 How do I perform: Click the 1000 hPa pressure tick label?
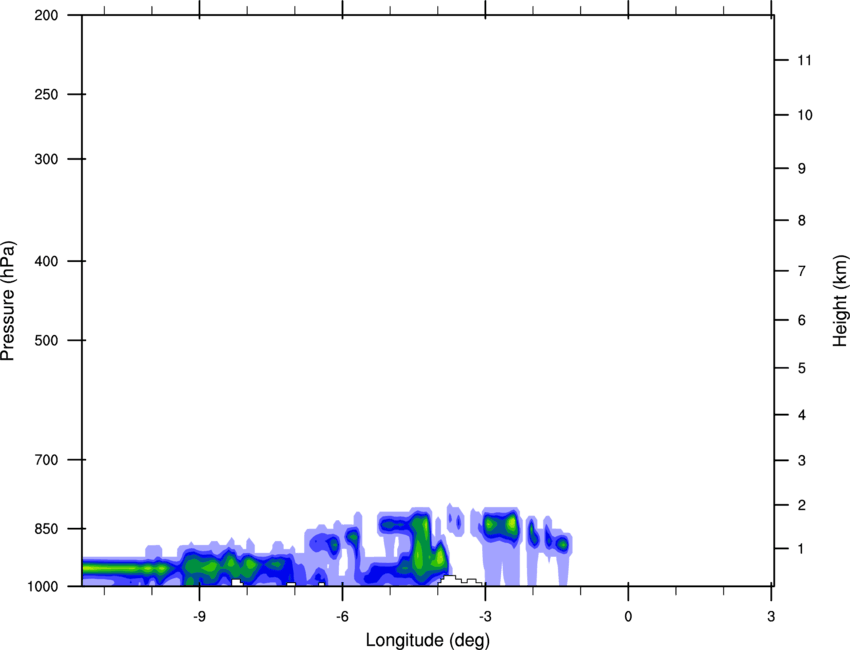pos(45,586)
